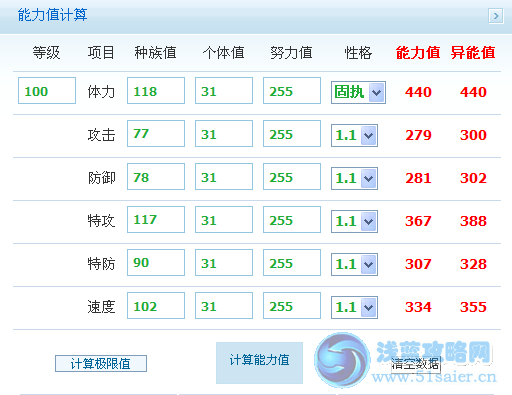Focus 特攻 base stat field 117
The height and width of the screenshot is (395, 512).
coord(156,219)
